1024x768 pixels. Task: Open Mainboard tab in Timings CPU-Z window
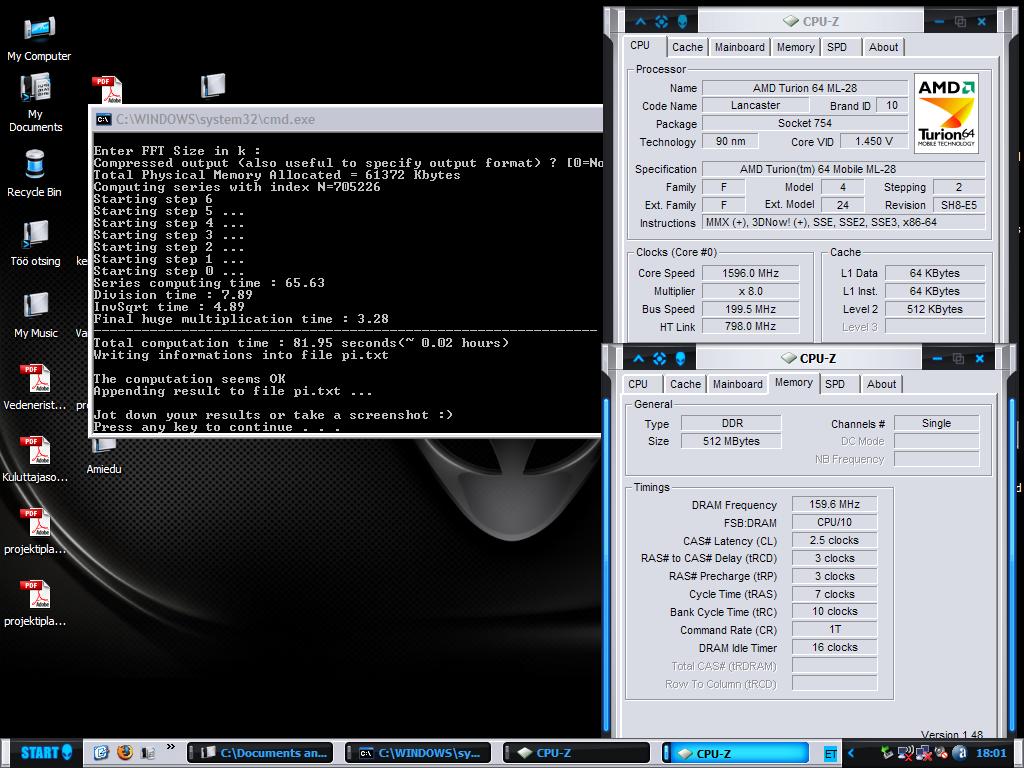[737, 384]
